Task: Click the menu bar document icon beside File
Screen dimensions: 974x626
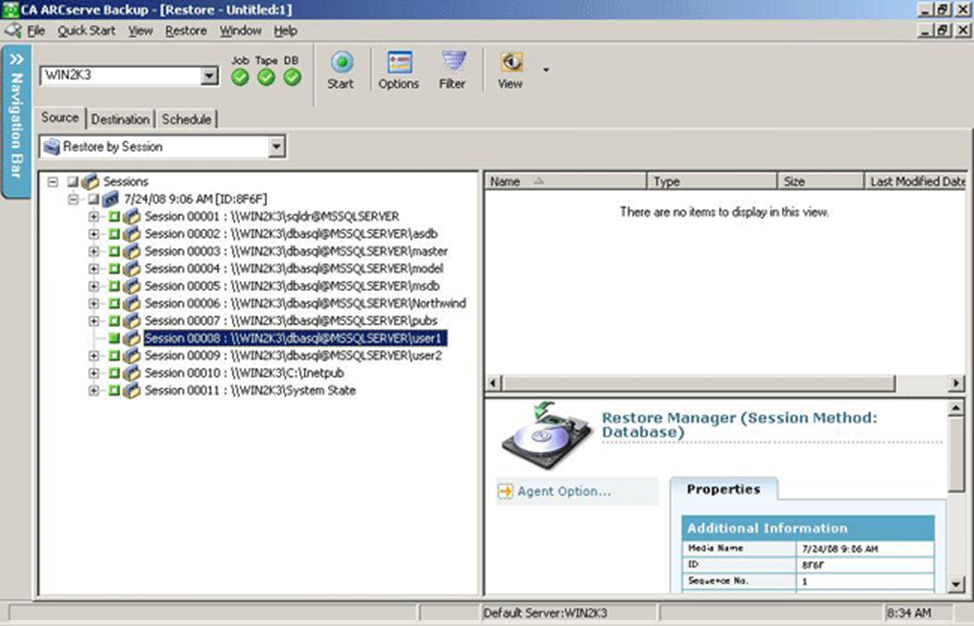Action: pyautogui.click(x=13, y=30)
